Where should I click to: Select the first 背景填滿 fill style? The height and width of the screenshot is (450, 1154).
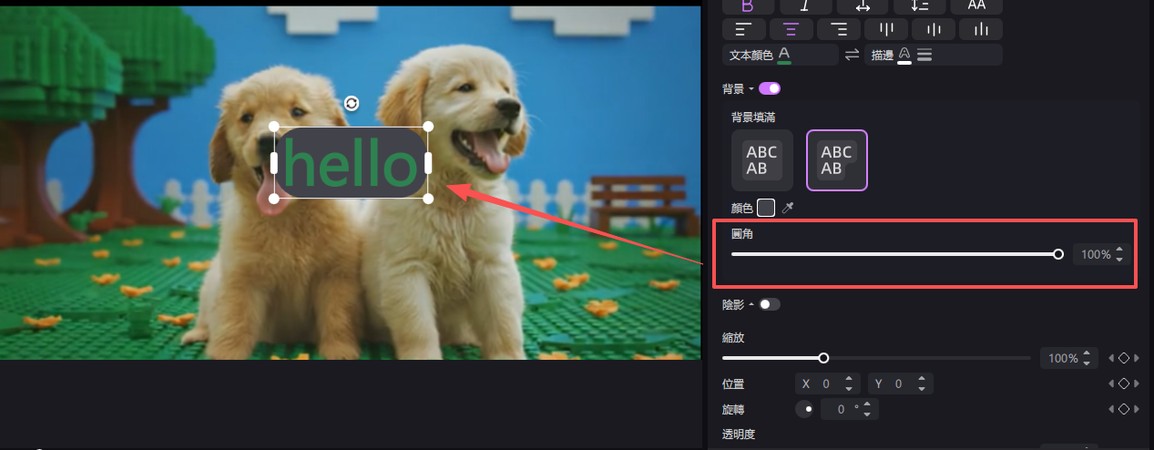click(x=762, y=160)
